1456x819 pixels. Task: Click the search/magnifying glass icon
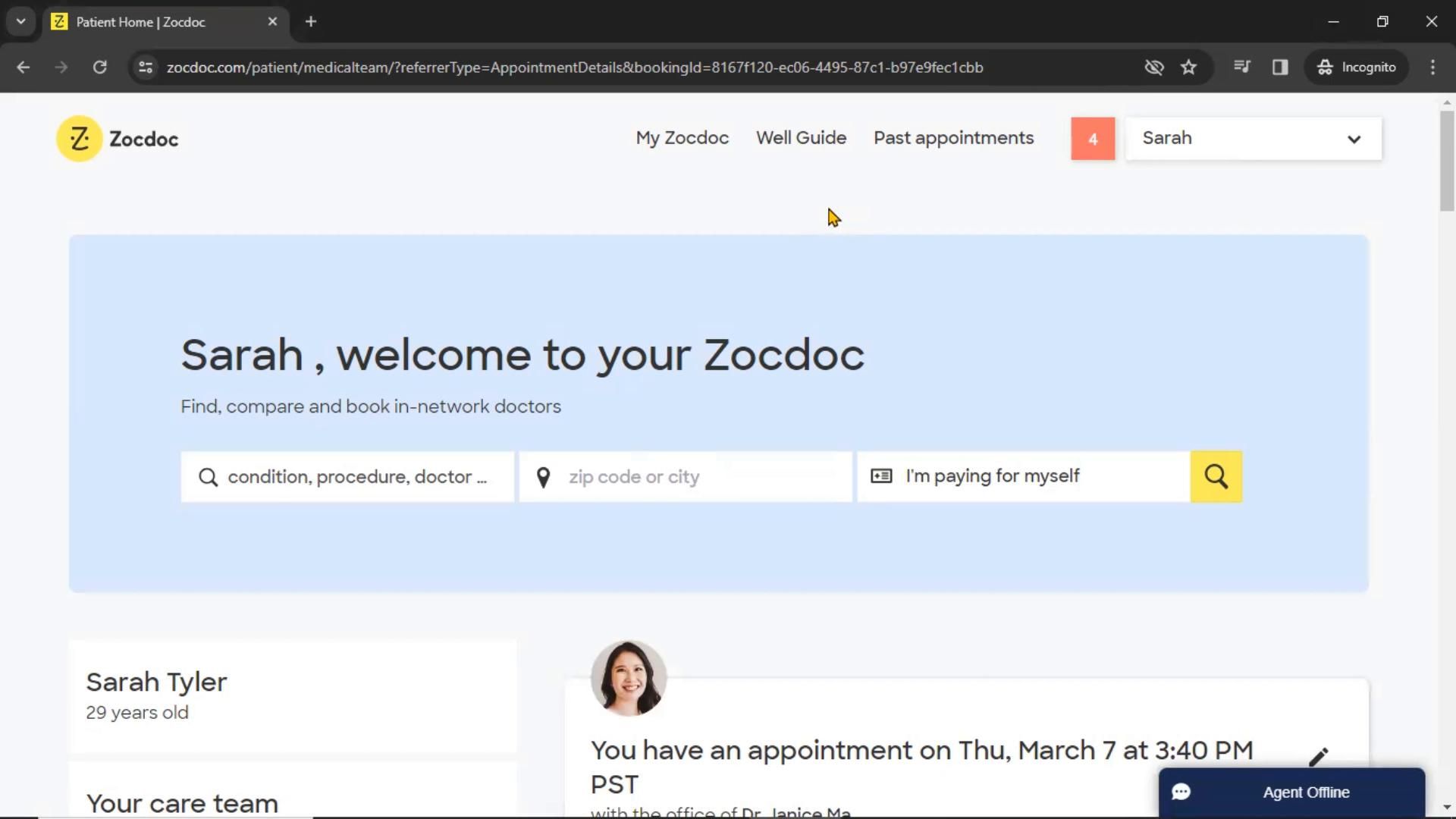point(1216,476)
